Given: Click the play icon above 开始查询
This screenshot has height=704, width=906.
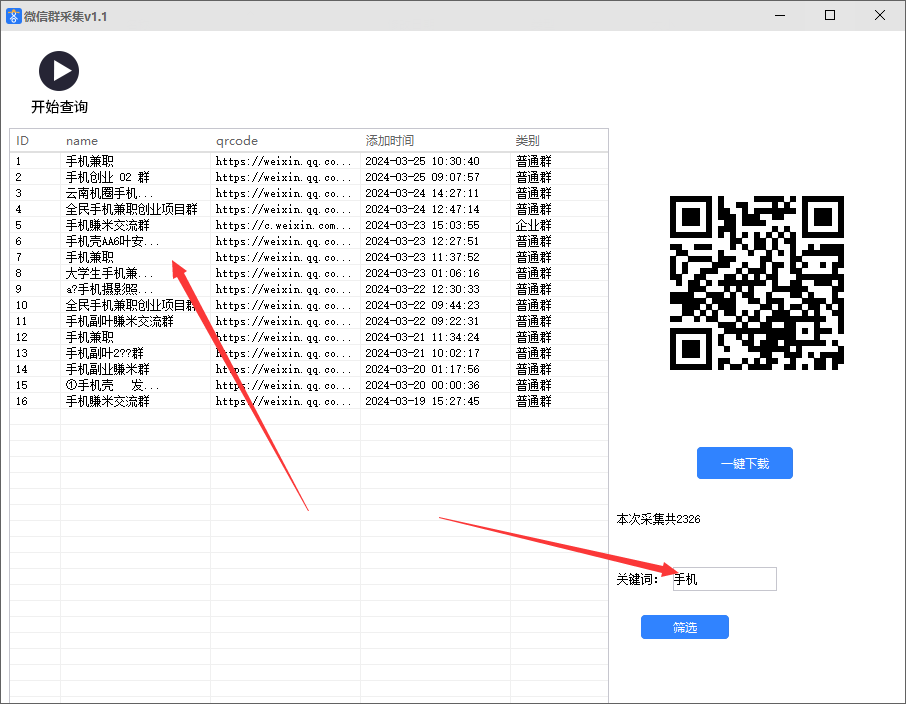Looking at the screenshot, I should (59, 71).
